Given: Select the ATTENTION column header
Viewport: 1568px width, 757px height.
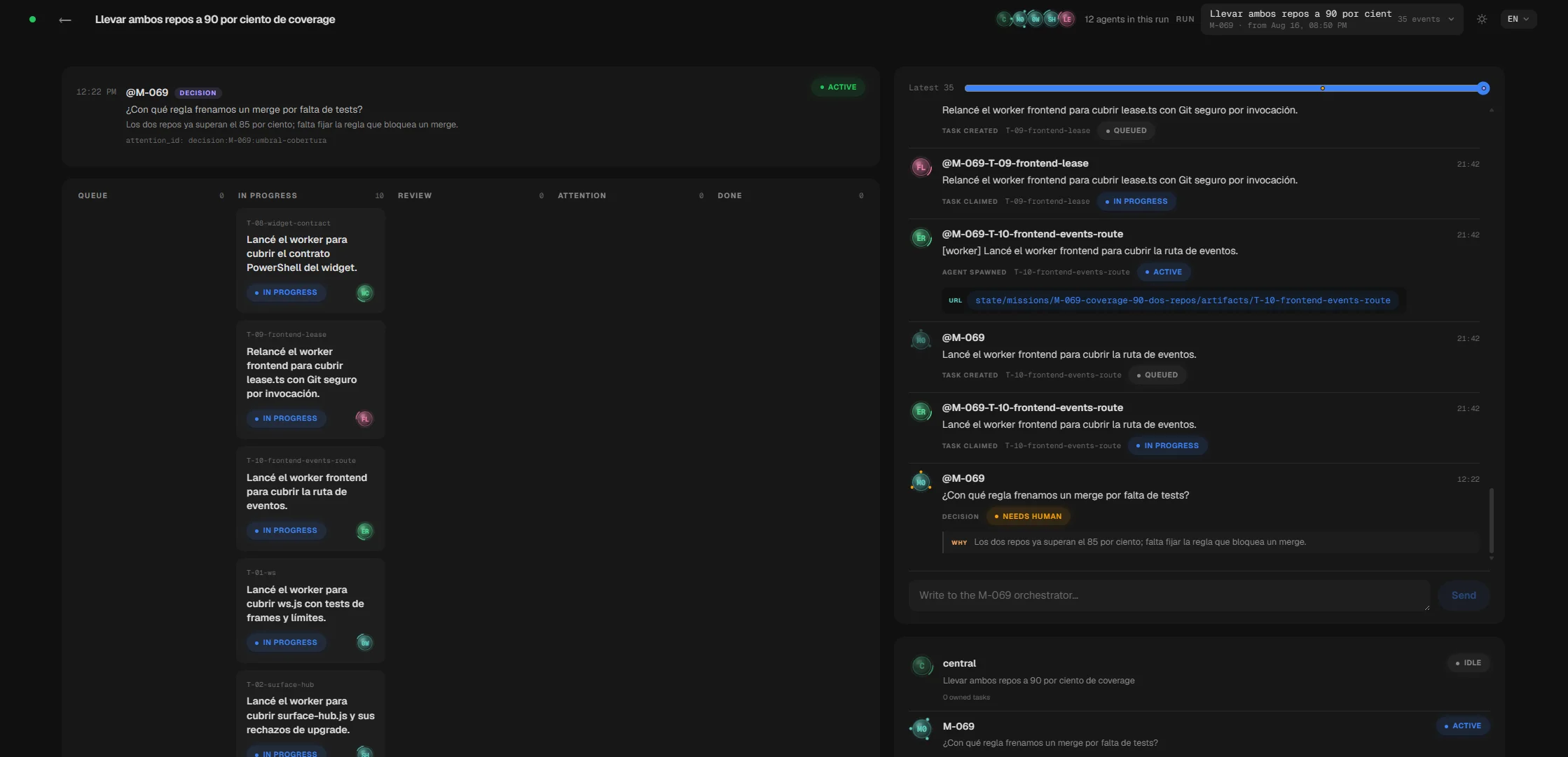Looking at the screenshot, I should click(582, 195).
